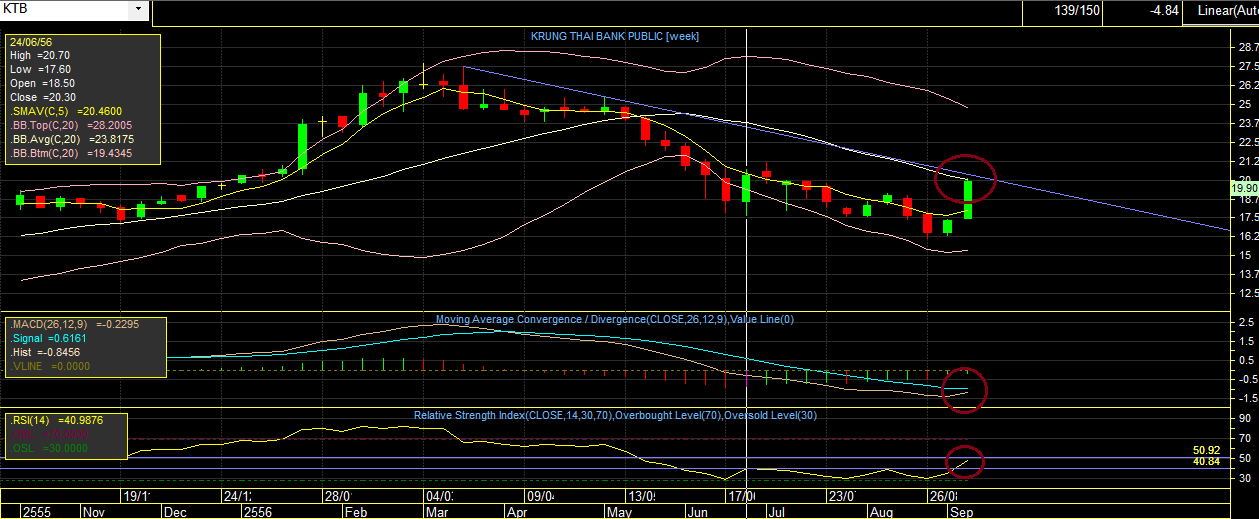
Task: Click the .VLINE =0.0000 label
Action: [50, 367]
